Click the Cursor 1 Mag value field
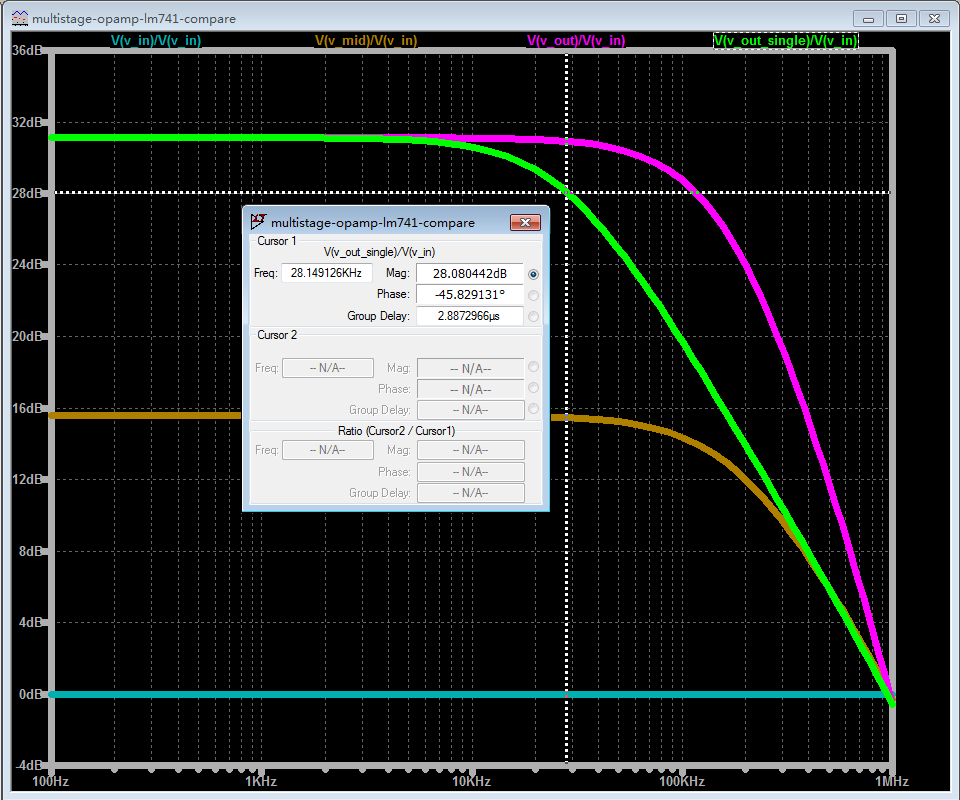The image size is (960, 800). (469, 274)
